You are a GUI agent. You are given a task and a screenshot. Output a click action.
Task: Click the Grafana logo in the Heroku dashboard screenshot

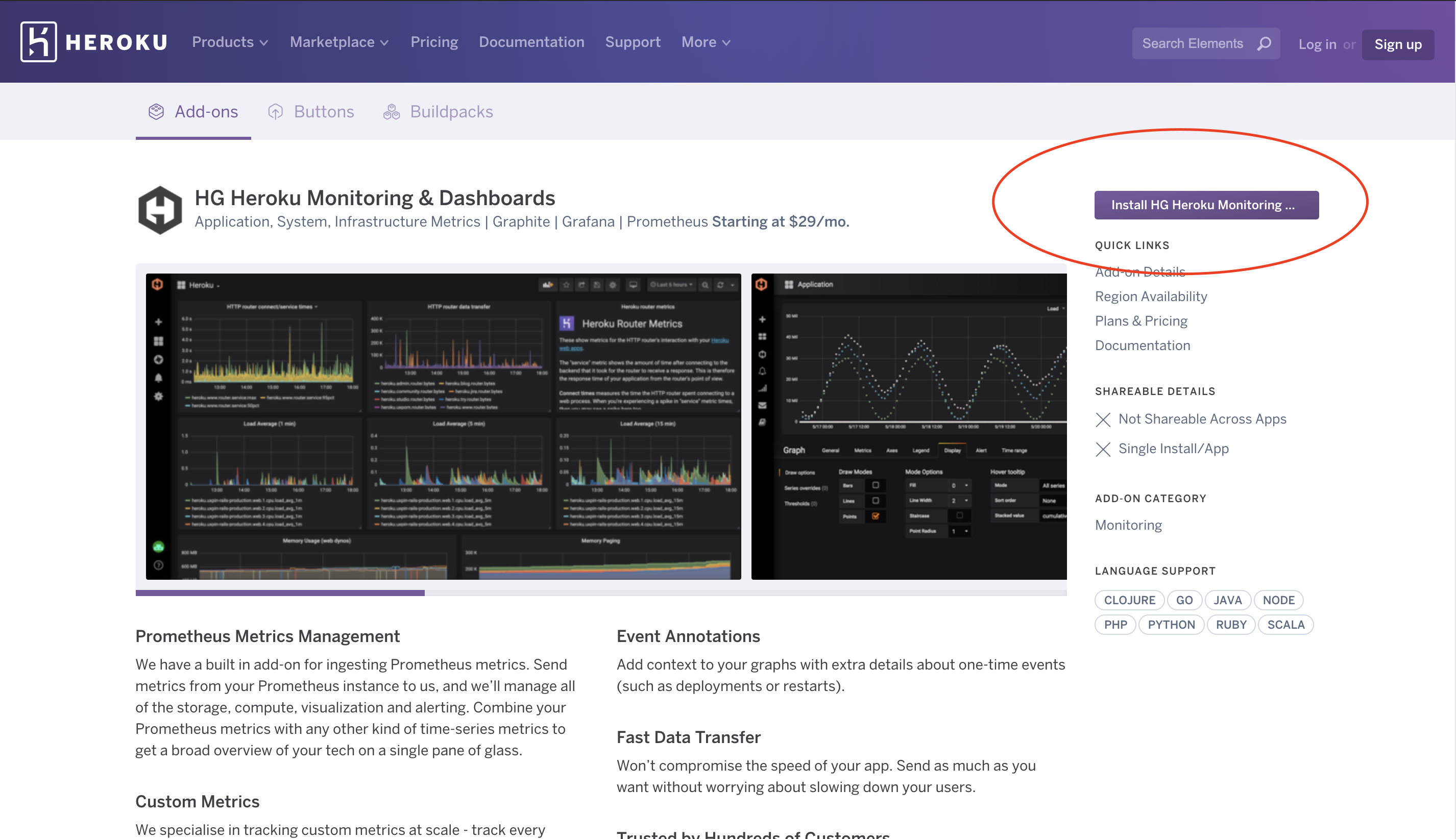tap(157, 285)
